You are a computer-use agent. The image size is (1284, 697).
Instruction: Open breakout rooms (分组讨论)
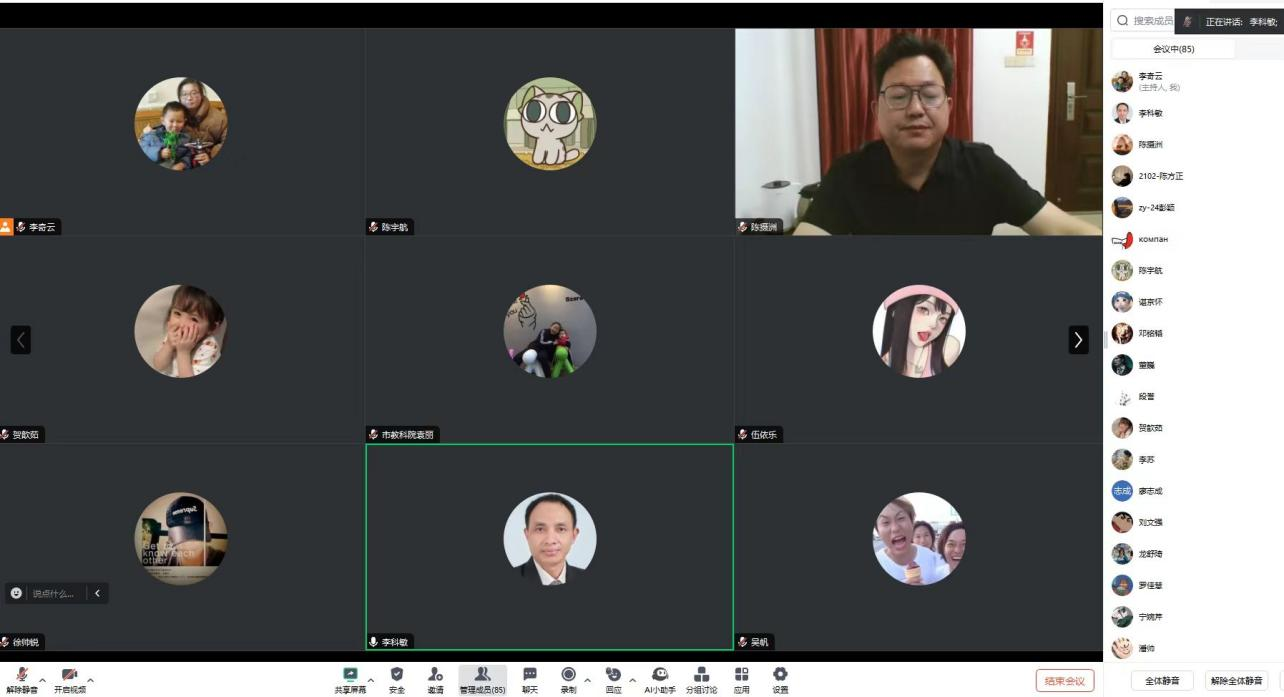click(701, 678)
